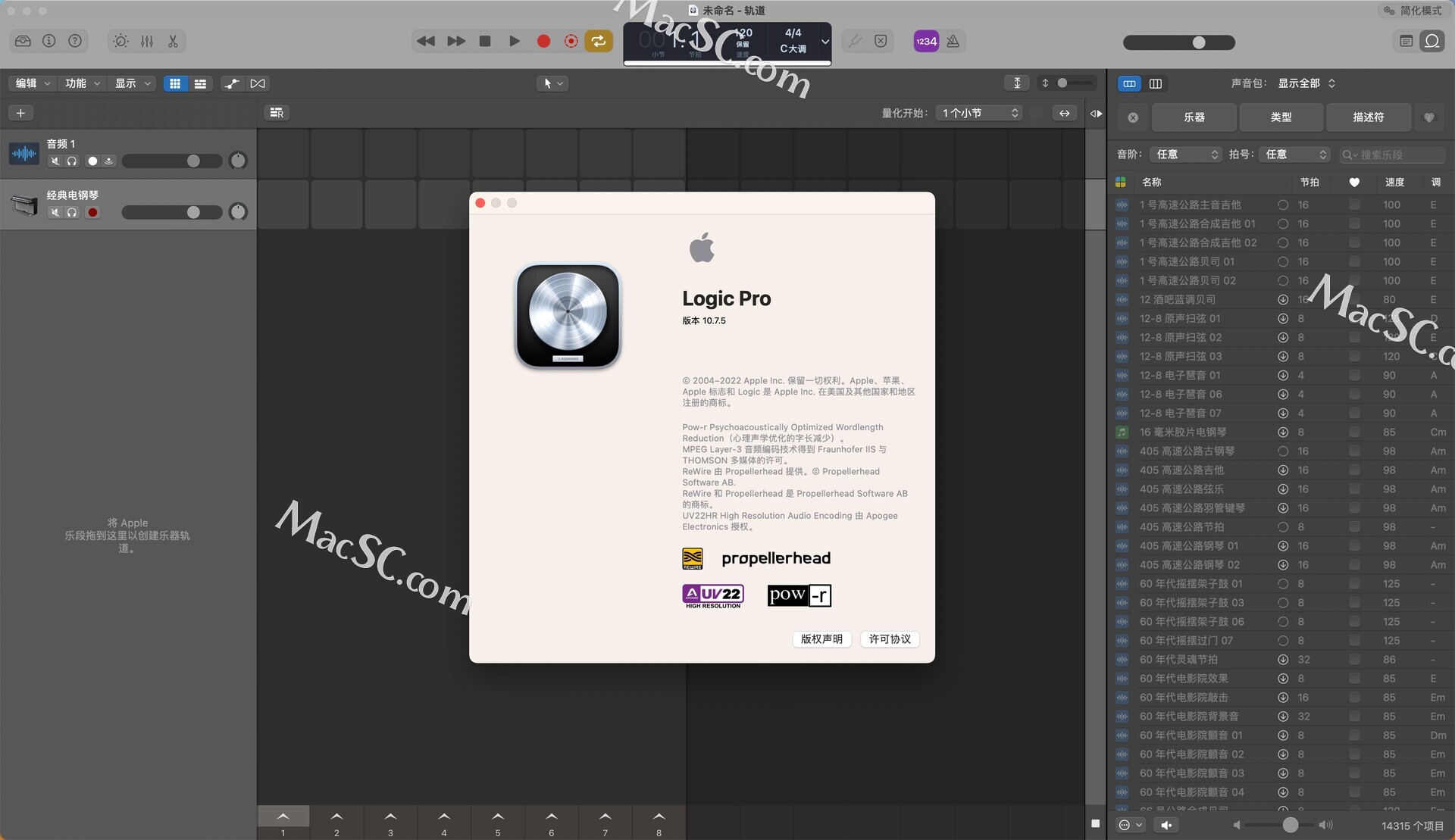This screenshot has width=1455, height=840.
Task: Open the Mixer faders icon
Action: 147,41
